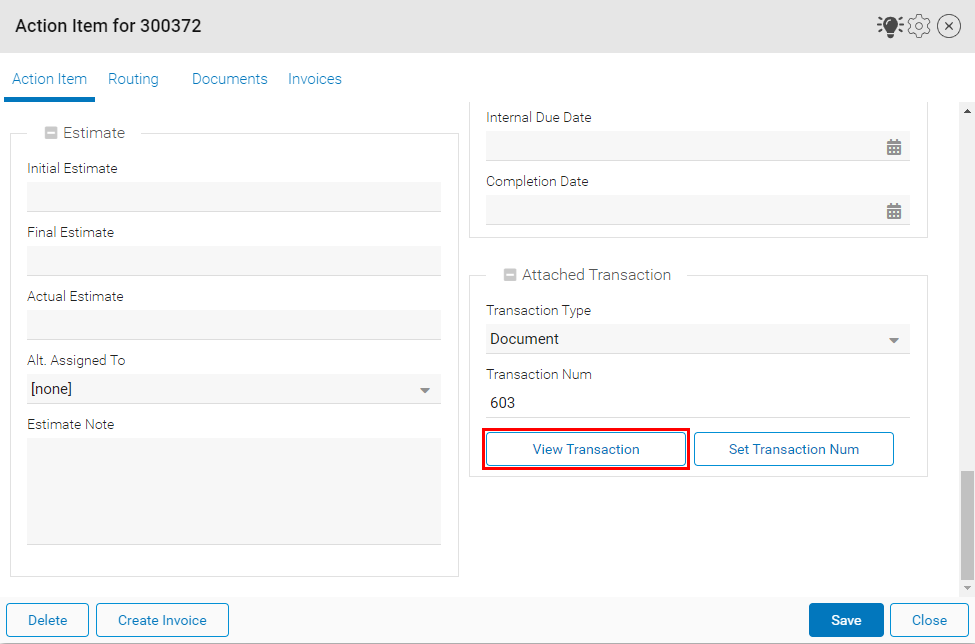Open Completion Date calendar picker
Image resolution: width=975 pixels, height=644 pixels.
(893, 211)
